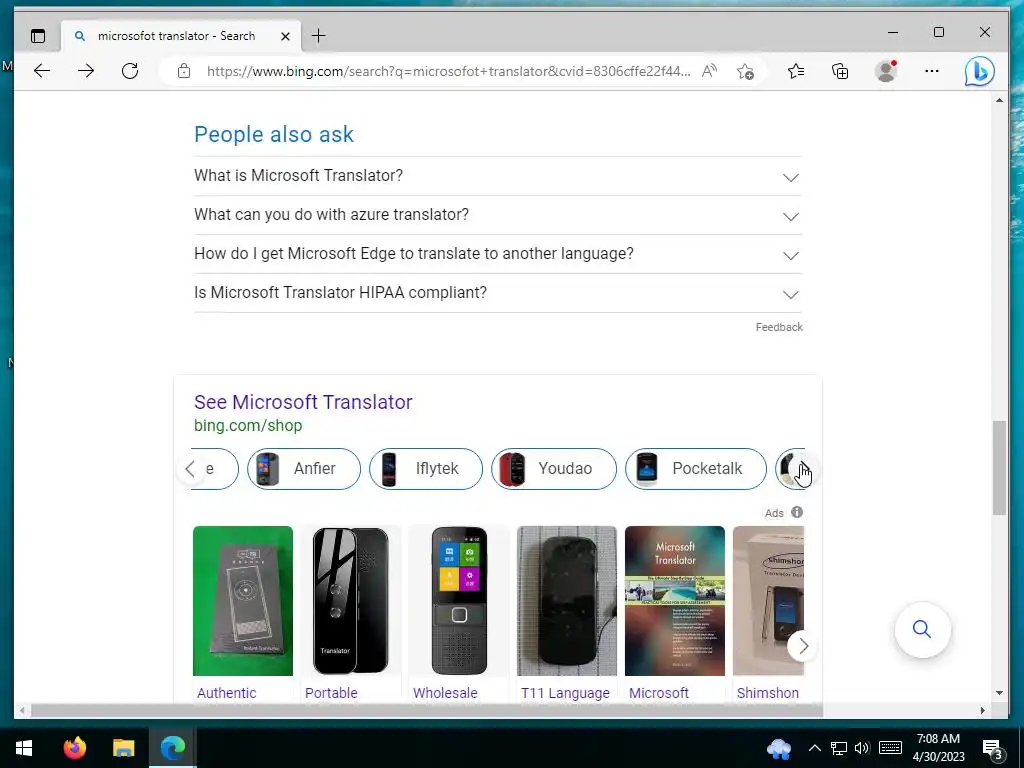The height and width of the screenshot is (768, 1024).
Task: Click the Ads info icon
Action: tap(797, 512)
